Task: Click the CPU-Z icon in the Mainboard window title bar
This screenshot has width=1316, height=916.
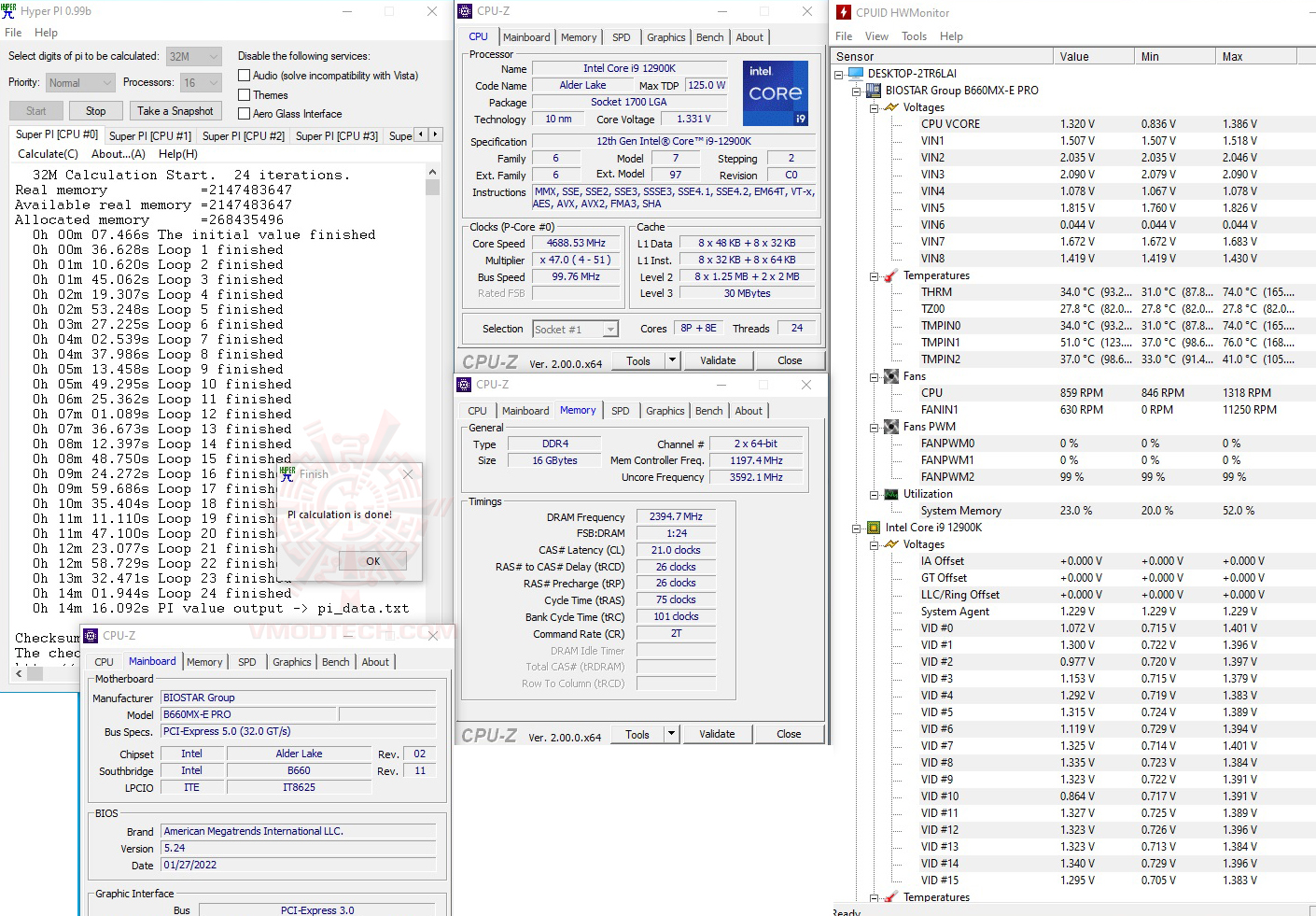Action: pyautogui.click(x=91, y=636)
